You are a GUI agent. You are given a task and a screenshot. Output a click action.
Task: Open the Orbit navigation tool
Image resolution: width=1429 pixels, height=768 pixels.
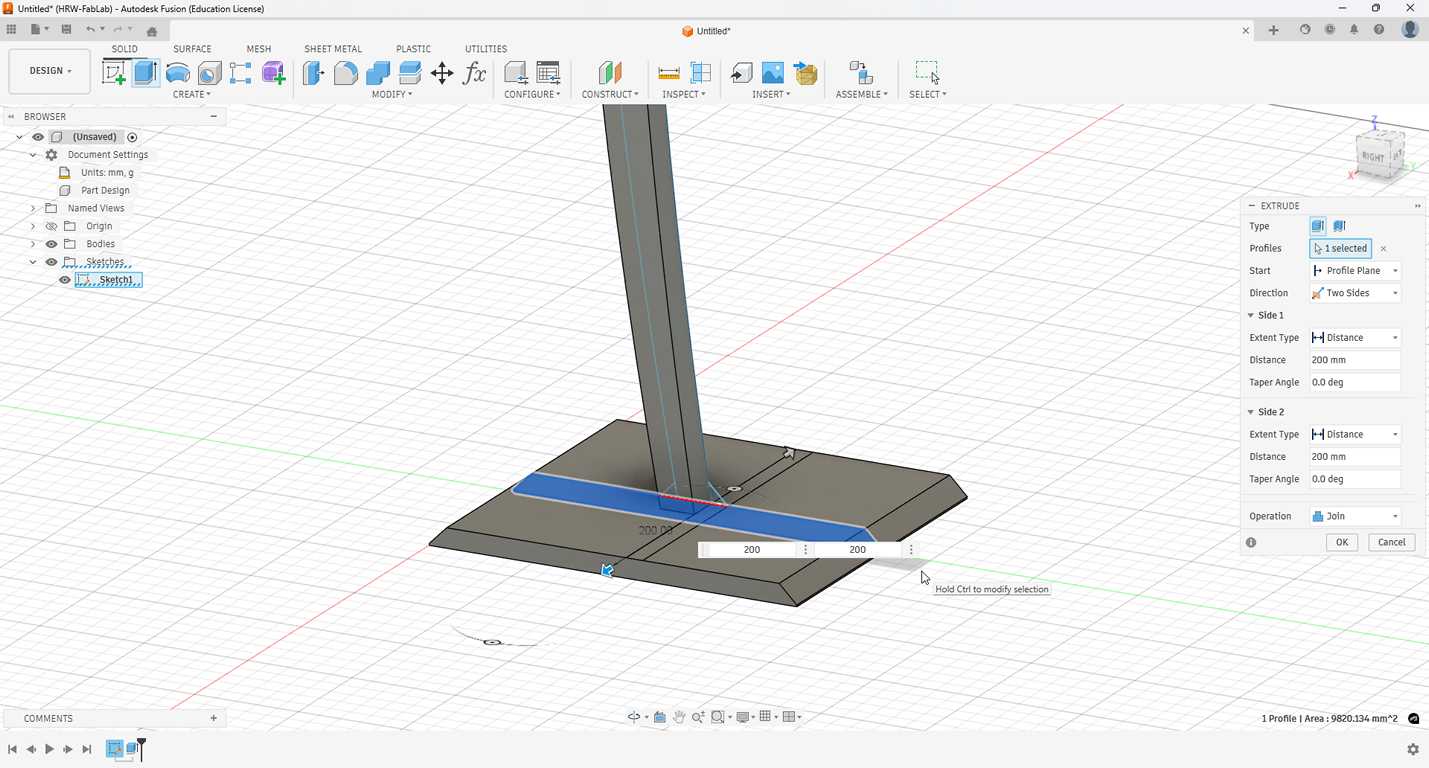click(x=634, y=717)
